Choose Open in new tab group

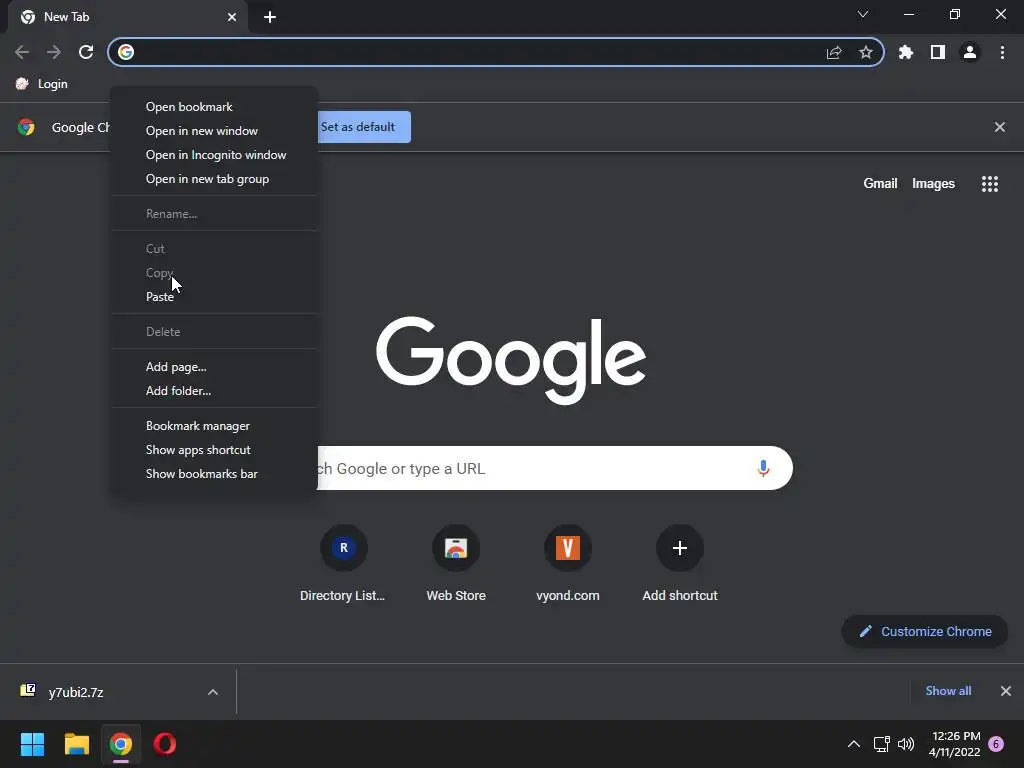214,179
